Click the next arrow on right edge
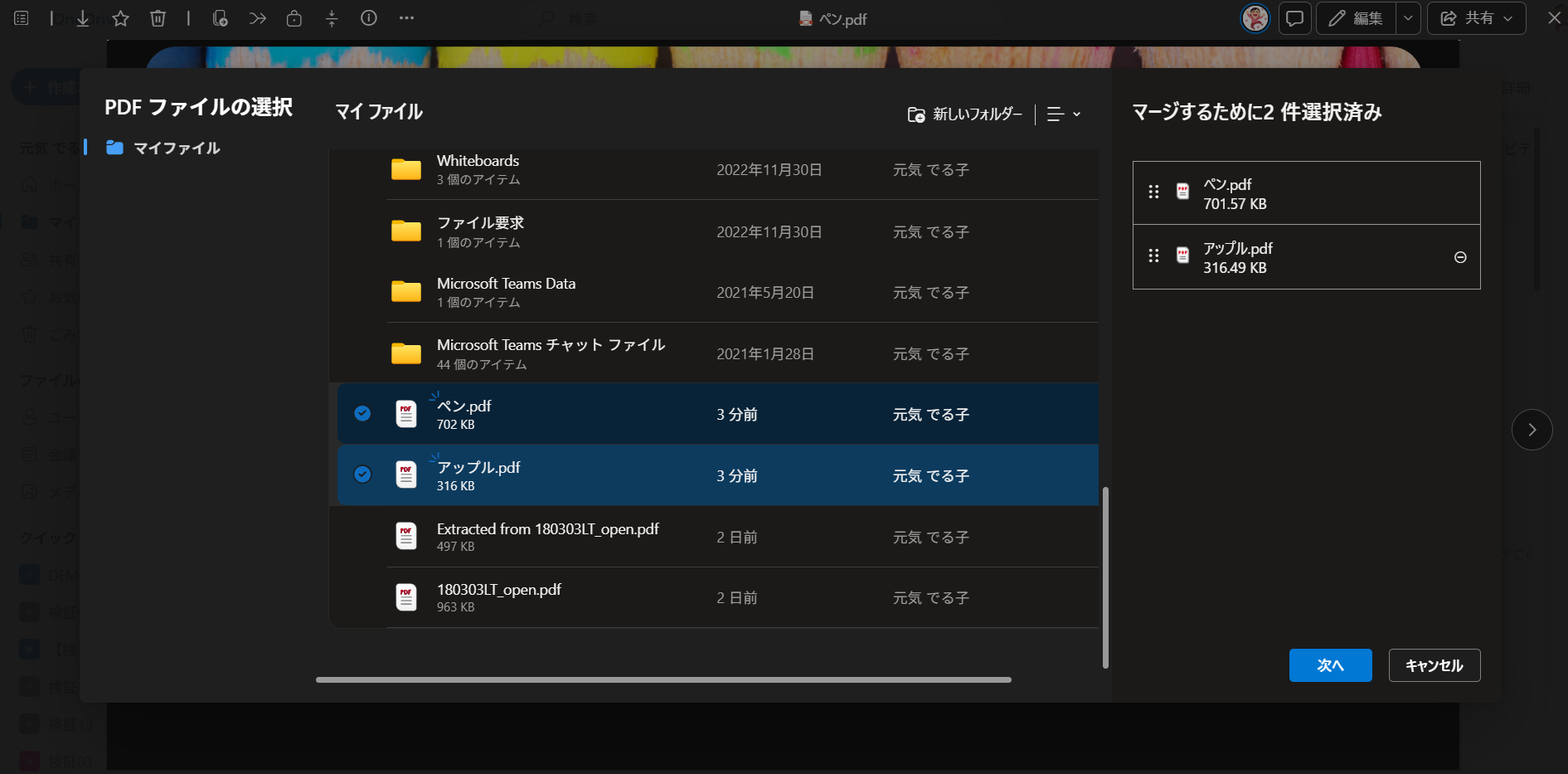 click(1532, 430)
